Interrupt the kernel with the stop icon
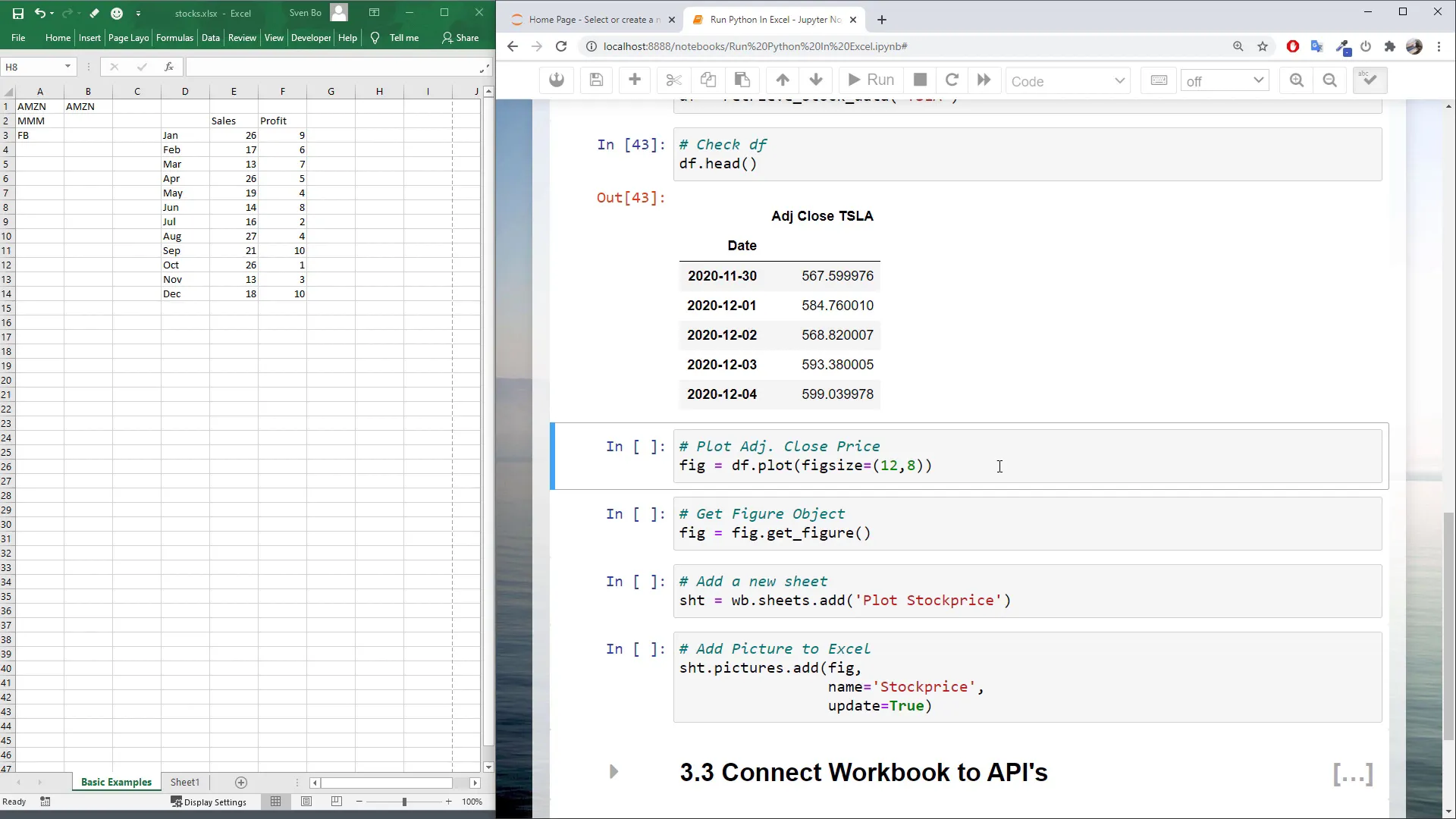Image resolution: width=1456 pixels, height=819 pixels. click(x=920, y=80)
